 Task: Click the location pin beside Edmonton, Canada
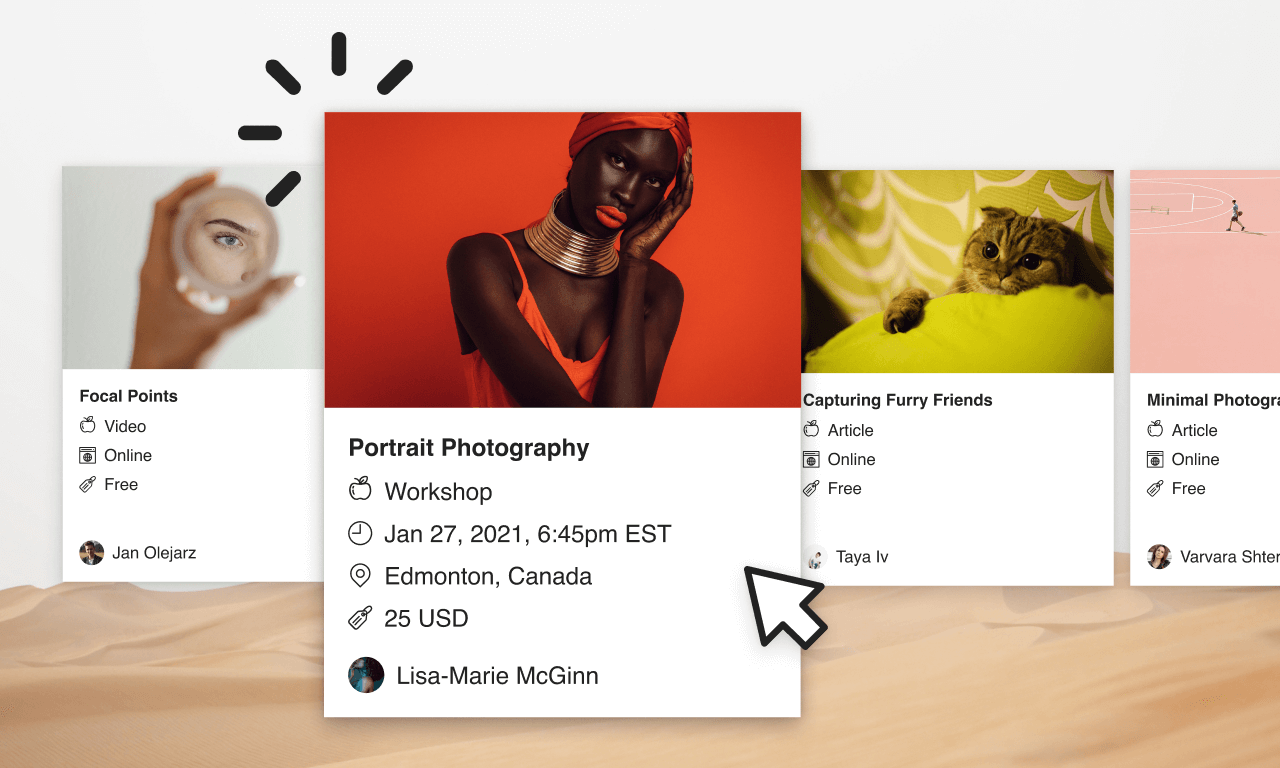click(x=360, y=576)
